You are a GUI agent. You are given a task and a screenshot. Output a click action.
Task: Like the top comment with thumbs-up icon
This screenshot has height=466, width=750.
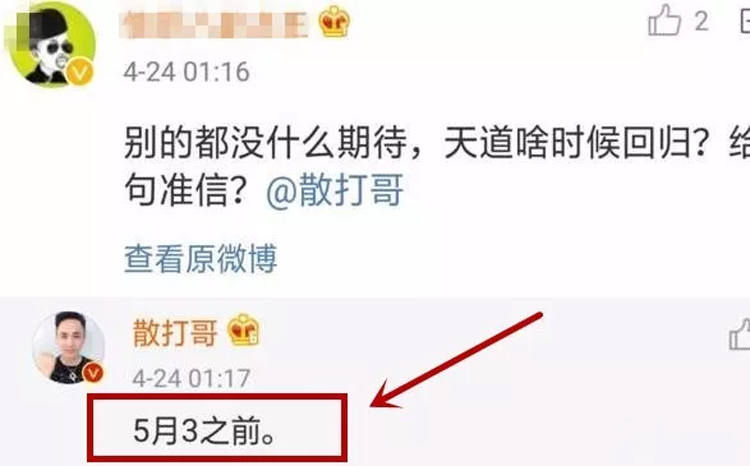point(664,21)
